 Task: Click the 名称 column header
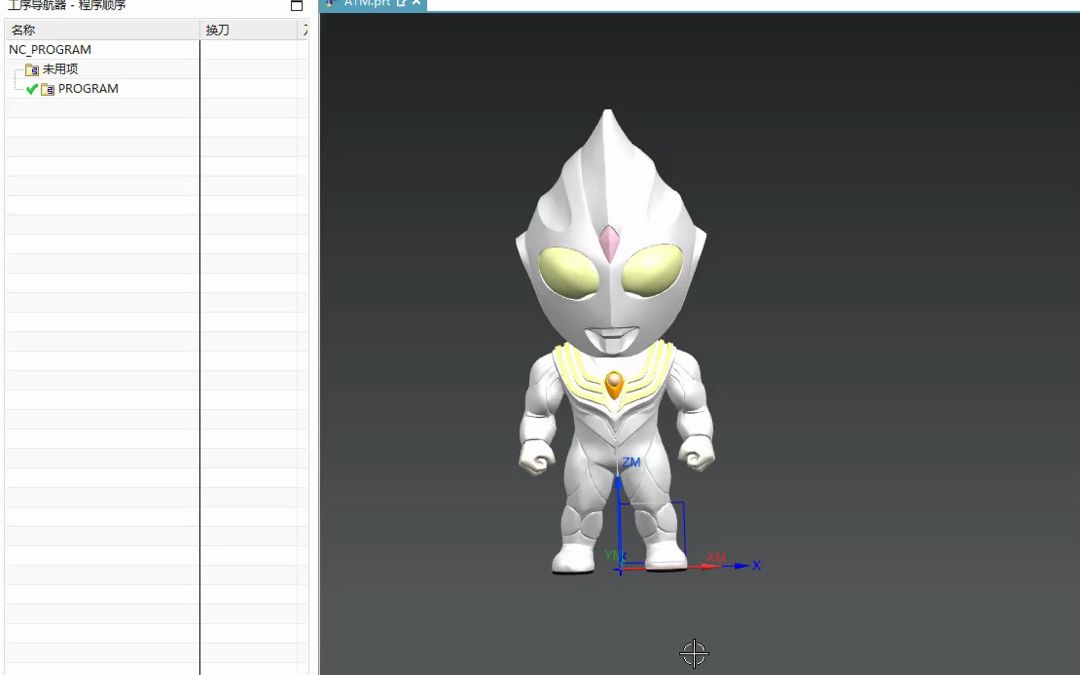coord(102,30)
